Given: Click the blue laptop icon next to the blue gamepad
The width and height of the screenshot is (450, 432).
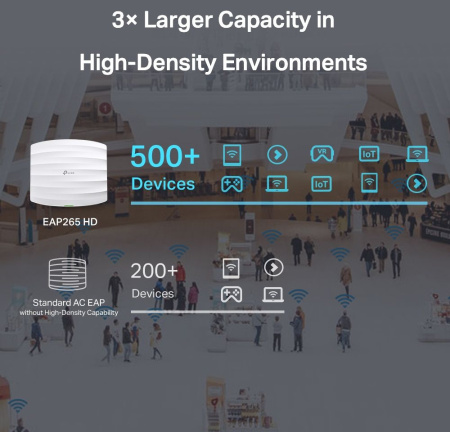Looking at the screenshot, I should (277, 184).
